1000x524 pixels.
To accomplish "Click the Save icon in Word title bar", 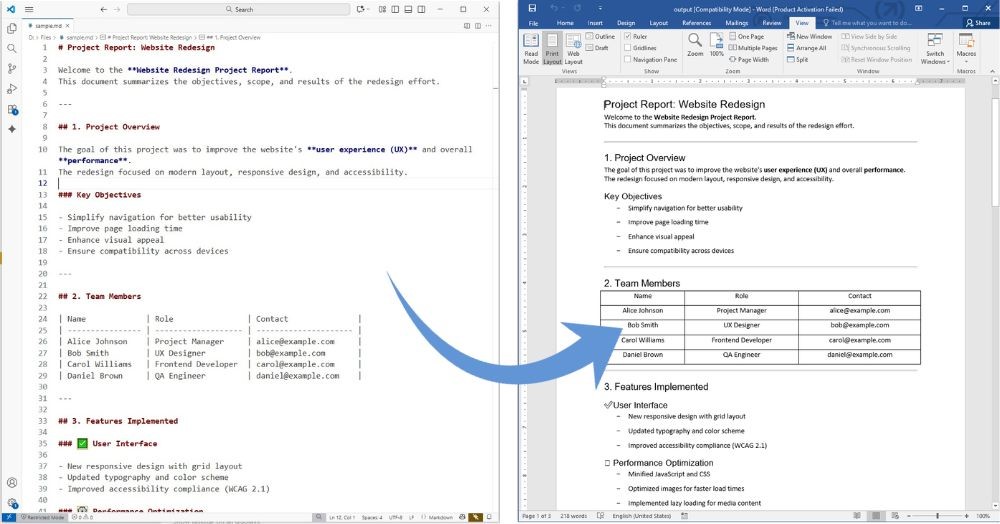I will click(532, 8).
